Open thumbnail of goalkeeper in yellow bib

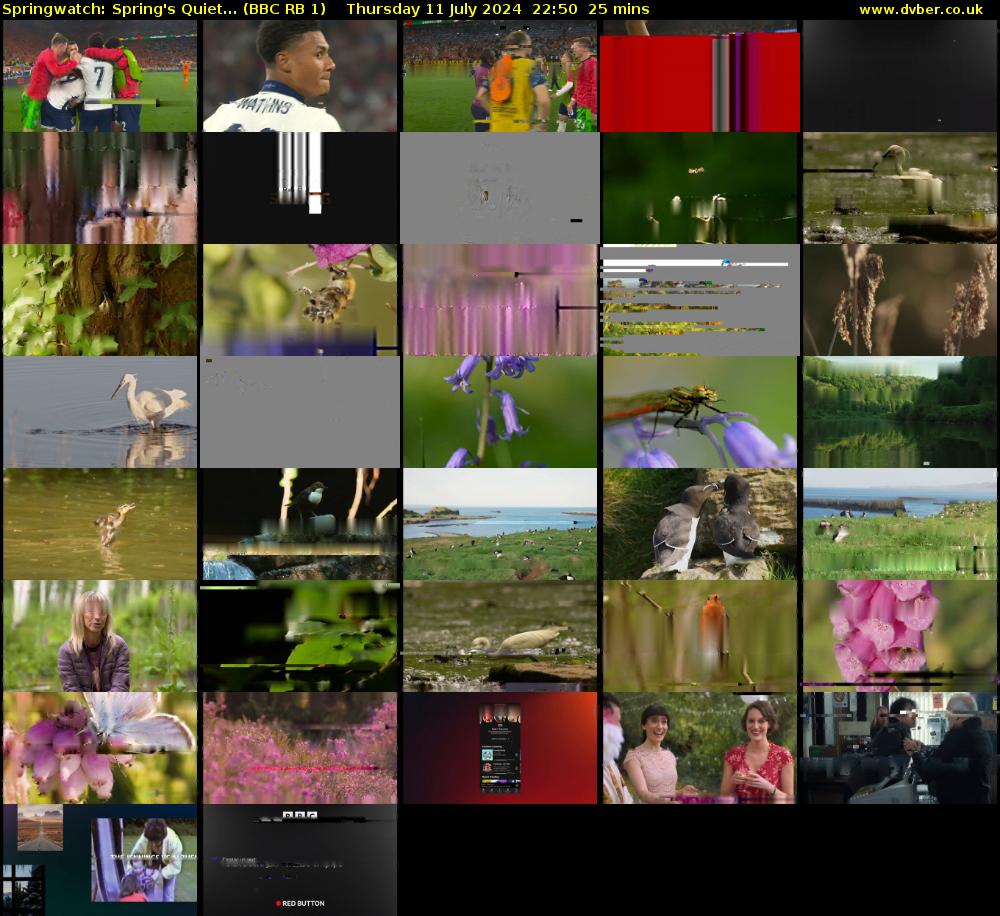tap(500, 76)
